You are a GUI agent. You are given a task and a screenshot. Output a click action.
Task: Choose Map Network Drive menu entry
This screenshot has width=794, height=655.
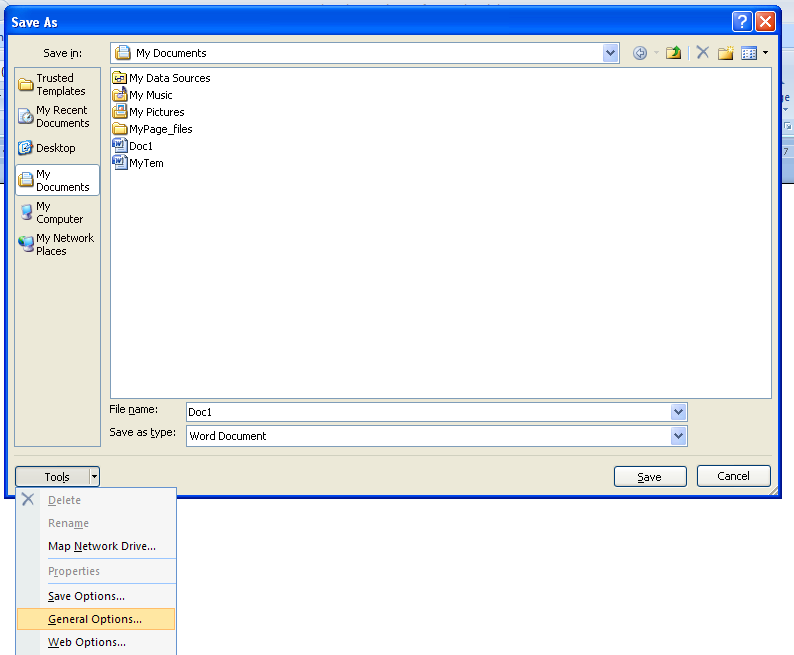click(96, 546)
